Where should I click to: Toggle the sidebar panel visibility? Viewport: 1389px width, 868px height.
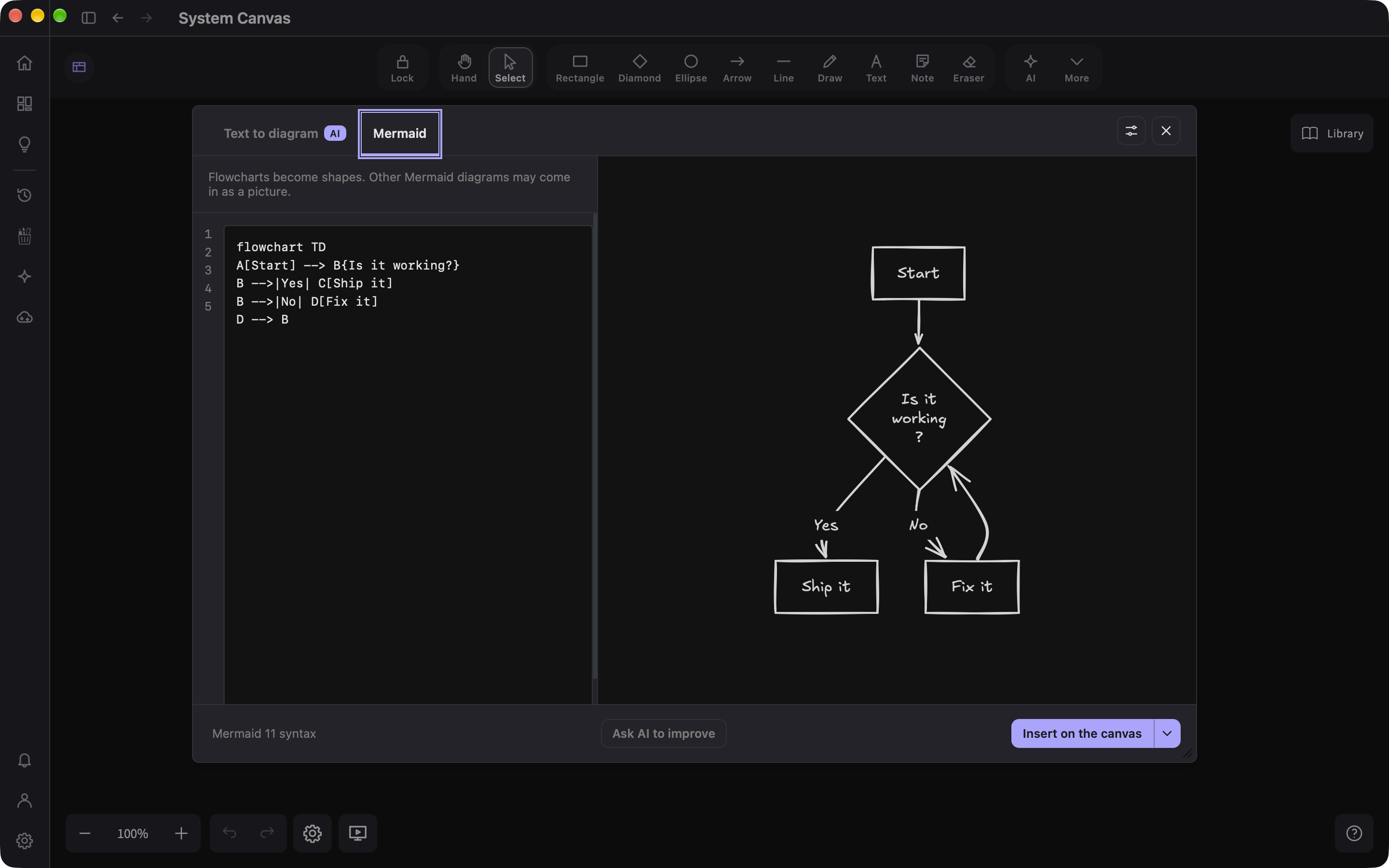pyautogui.click(x=88, y=18)
